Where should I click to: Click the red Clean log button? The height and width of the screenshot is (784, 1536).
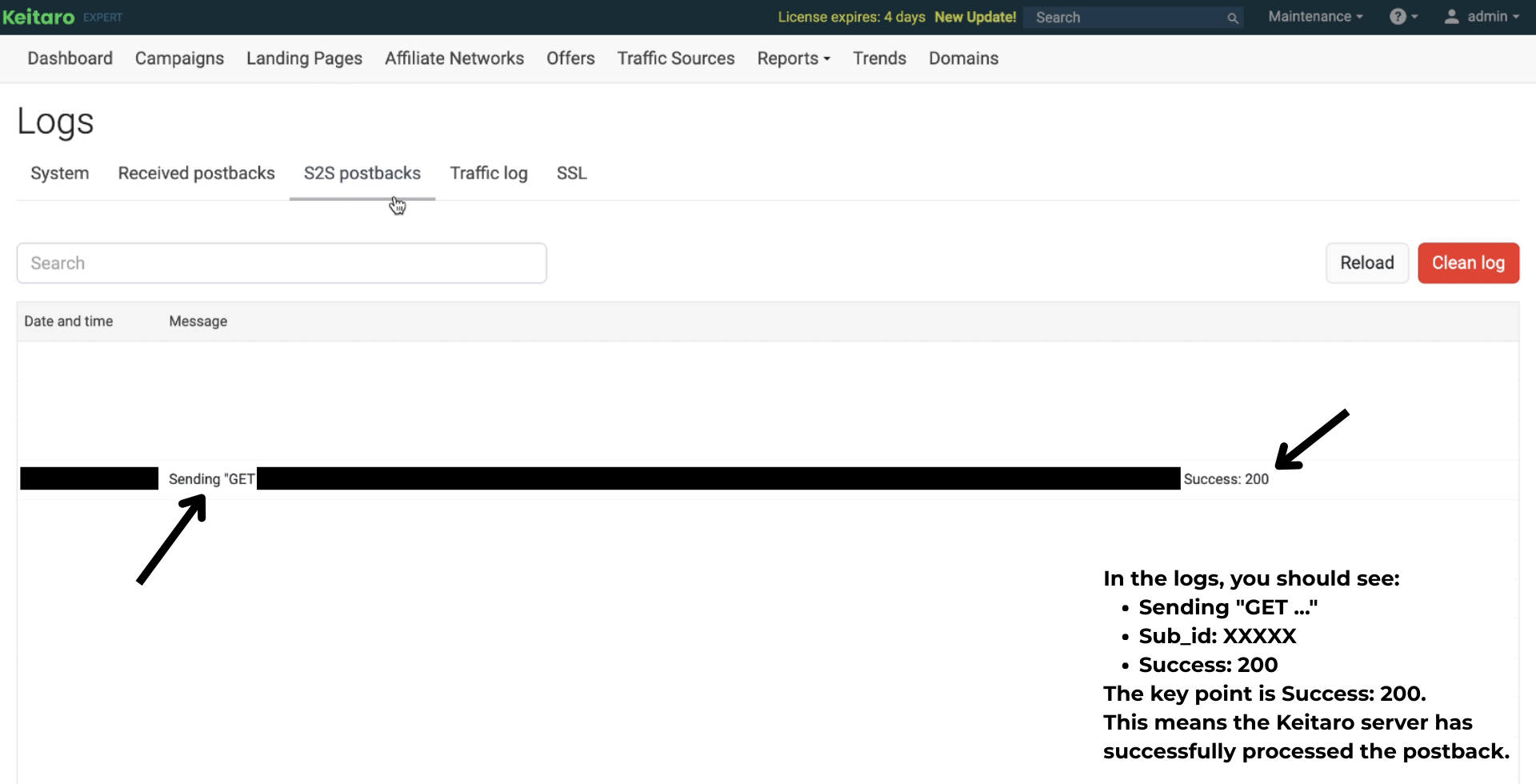point(1467,263)
